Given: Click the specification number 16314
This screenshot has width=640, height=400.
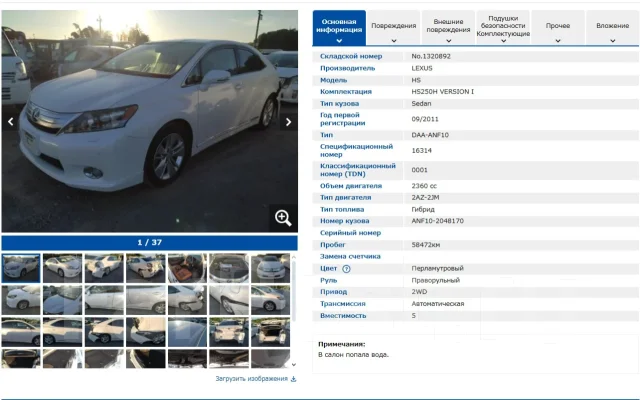Looking at the screenshot, I should [422, 151].
